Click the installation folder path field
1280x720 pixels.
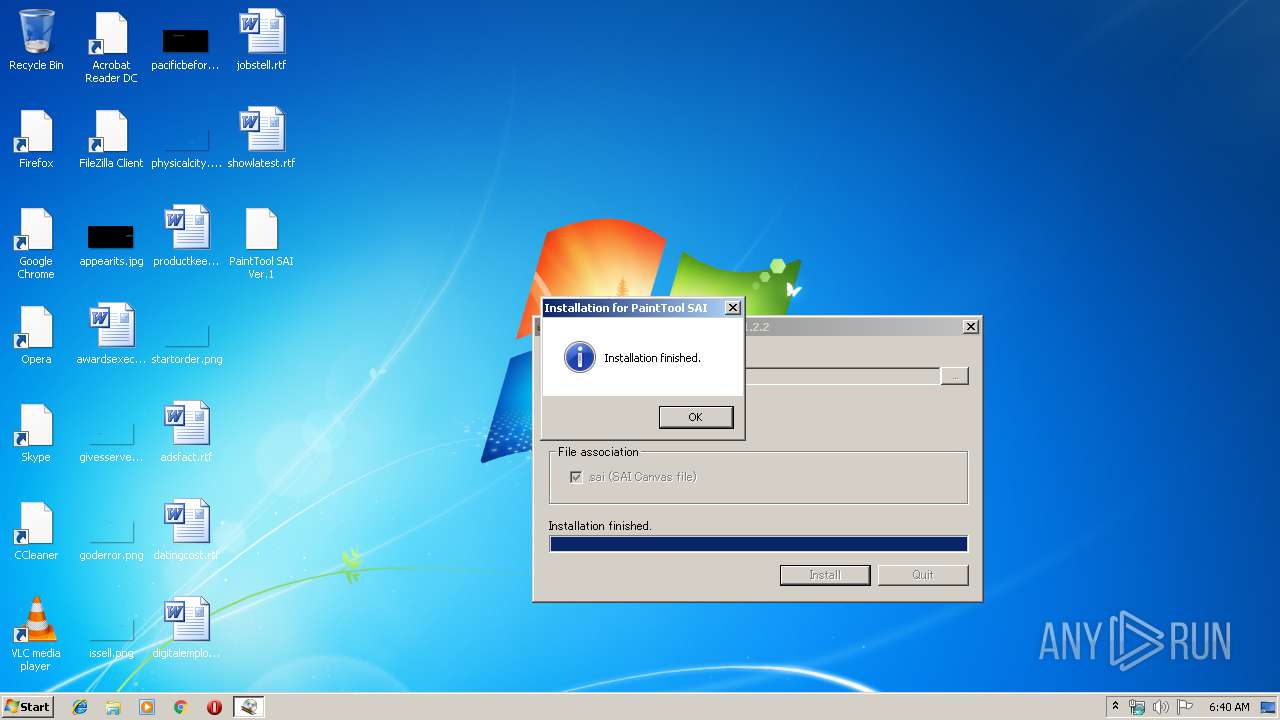point(841,376)
